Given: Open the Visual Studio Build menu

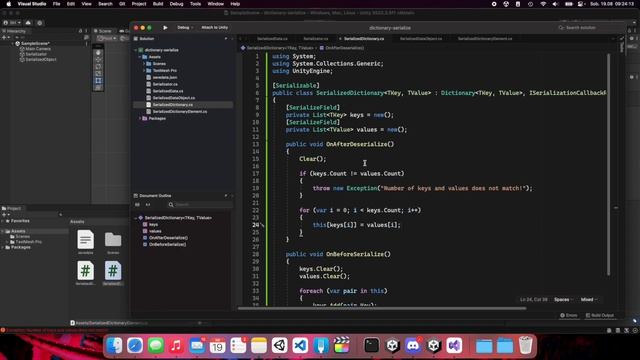Looking at the screenshot, I should click(x=158, y=4).
